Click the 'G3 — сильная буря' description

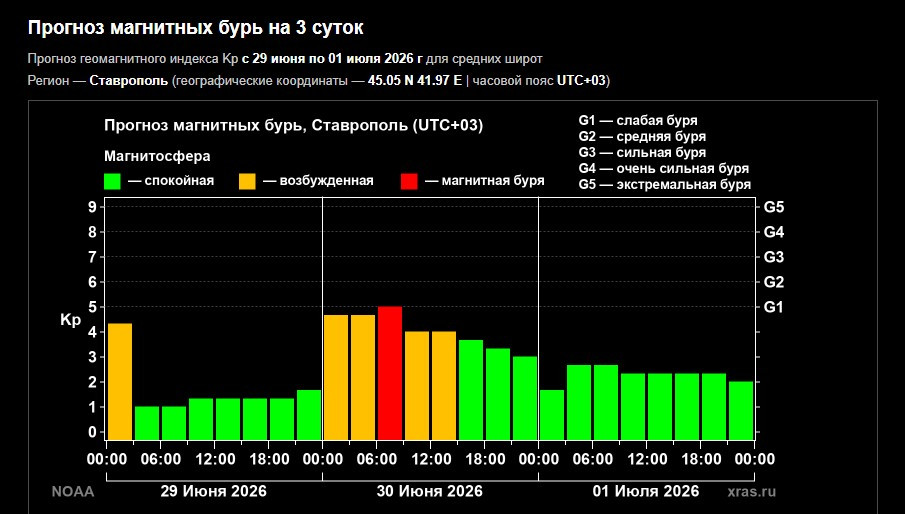pyautogui.click(x=642, y=153)
